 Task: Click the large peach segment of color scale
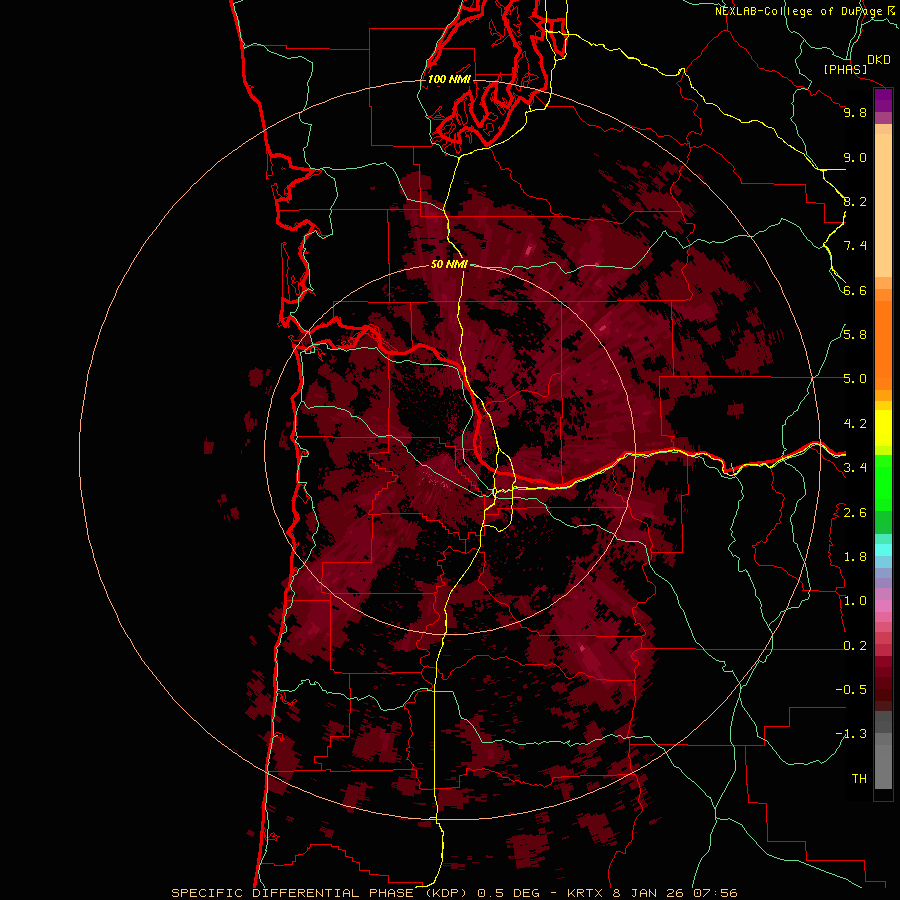coord(883,207)
